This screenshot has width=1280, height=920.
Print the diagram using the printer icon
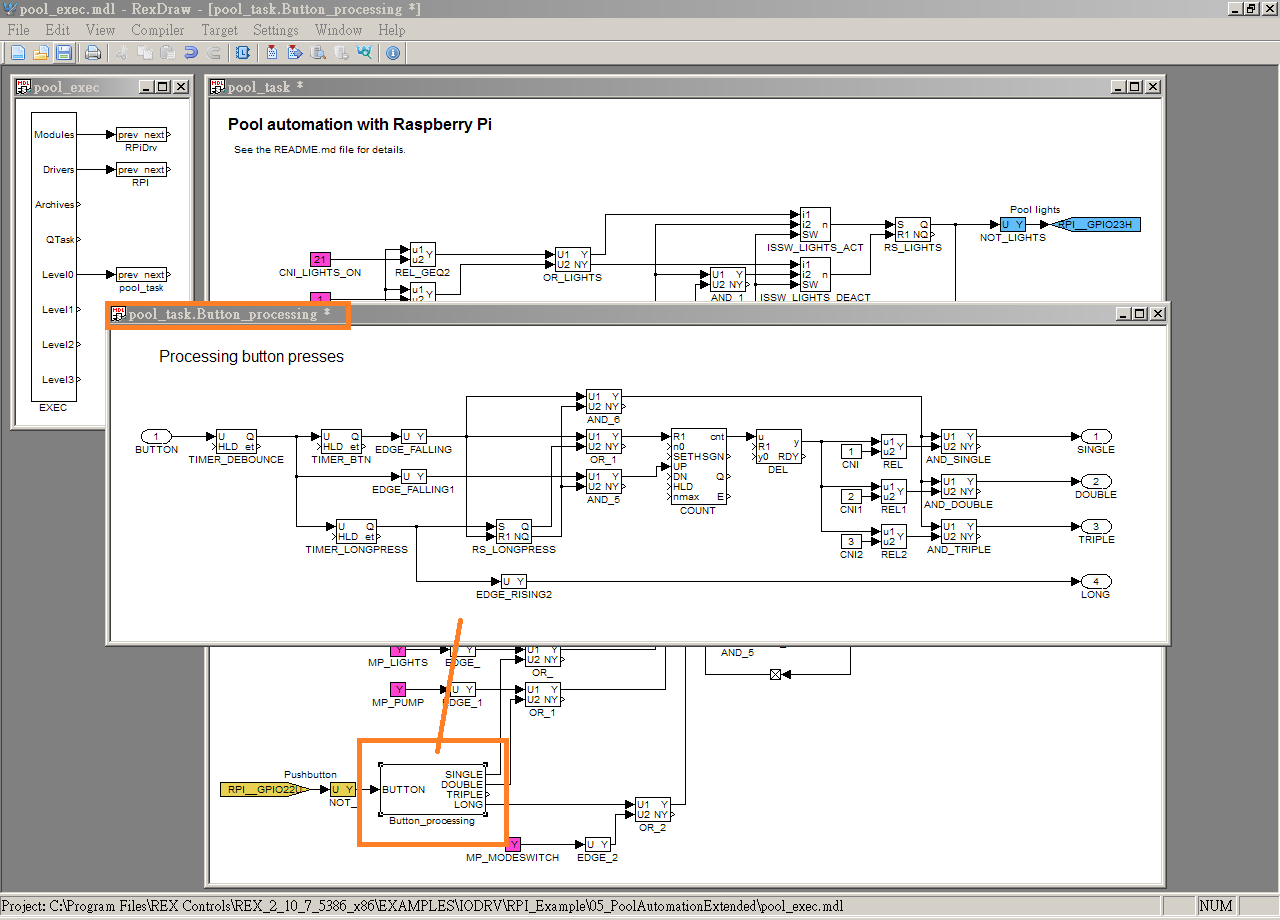pyautogui.click(x=92, y=52)
